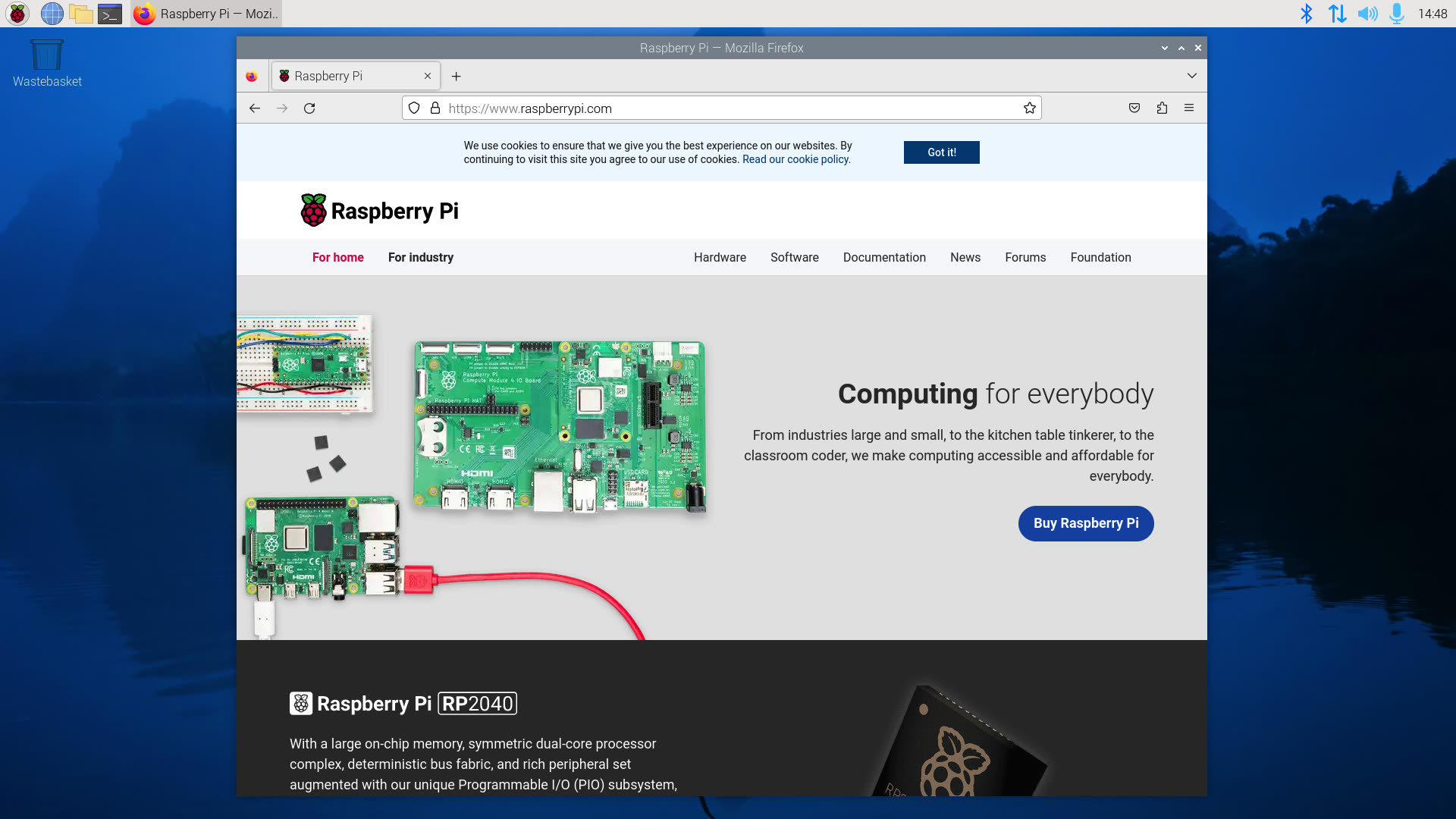Viewport: 1456px width, 819px height.
Task: Open the file manager from the taskbar
Action: coord(81,14)
